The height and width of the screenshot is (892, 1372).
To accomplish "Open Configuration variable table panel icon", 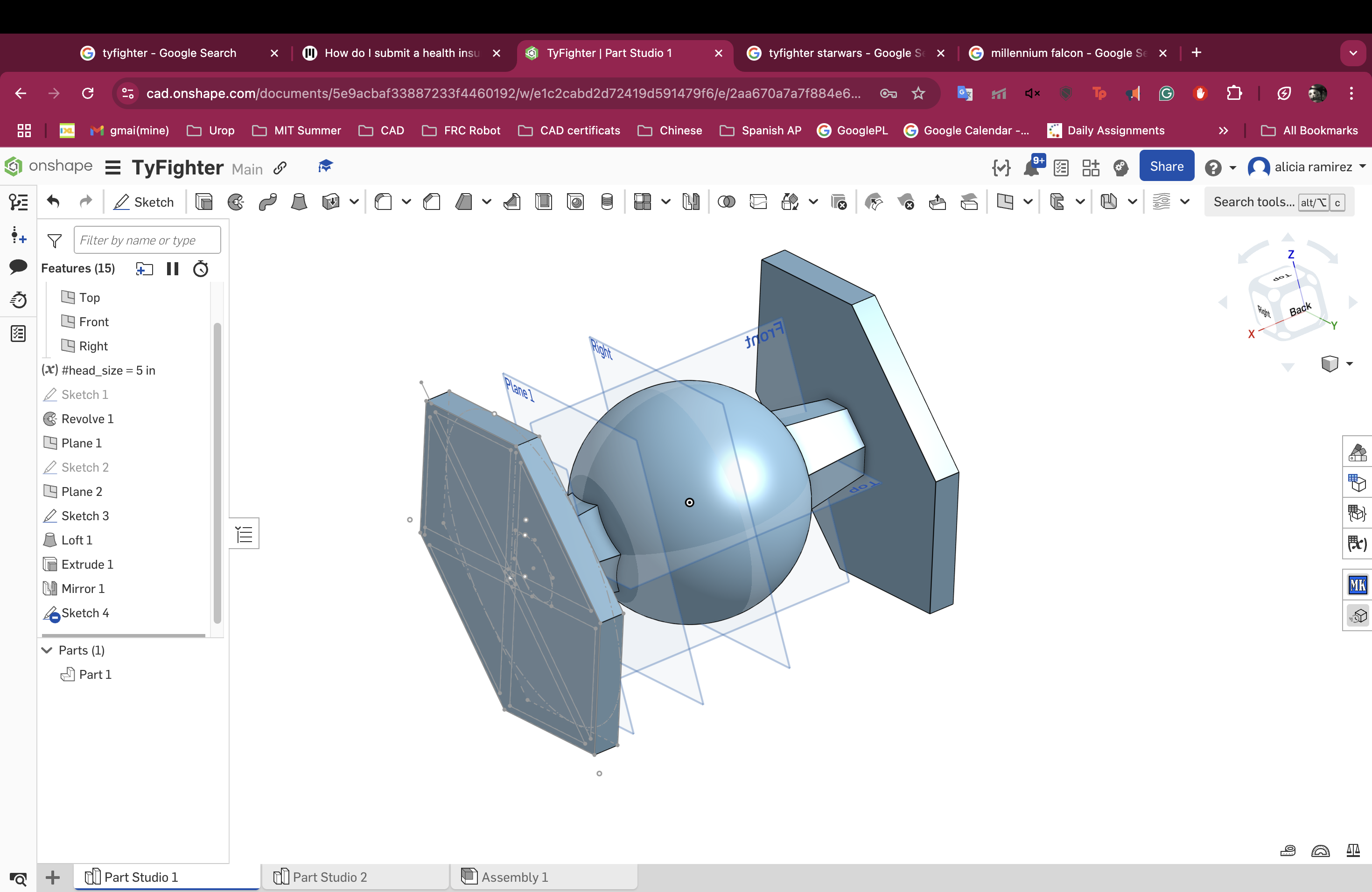I will [1357, 544].
